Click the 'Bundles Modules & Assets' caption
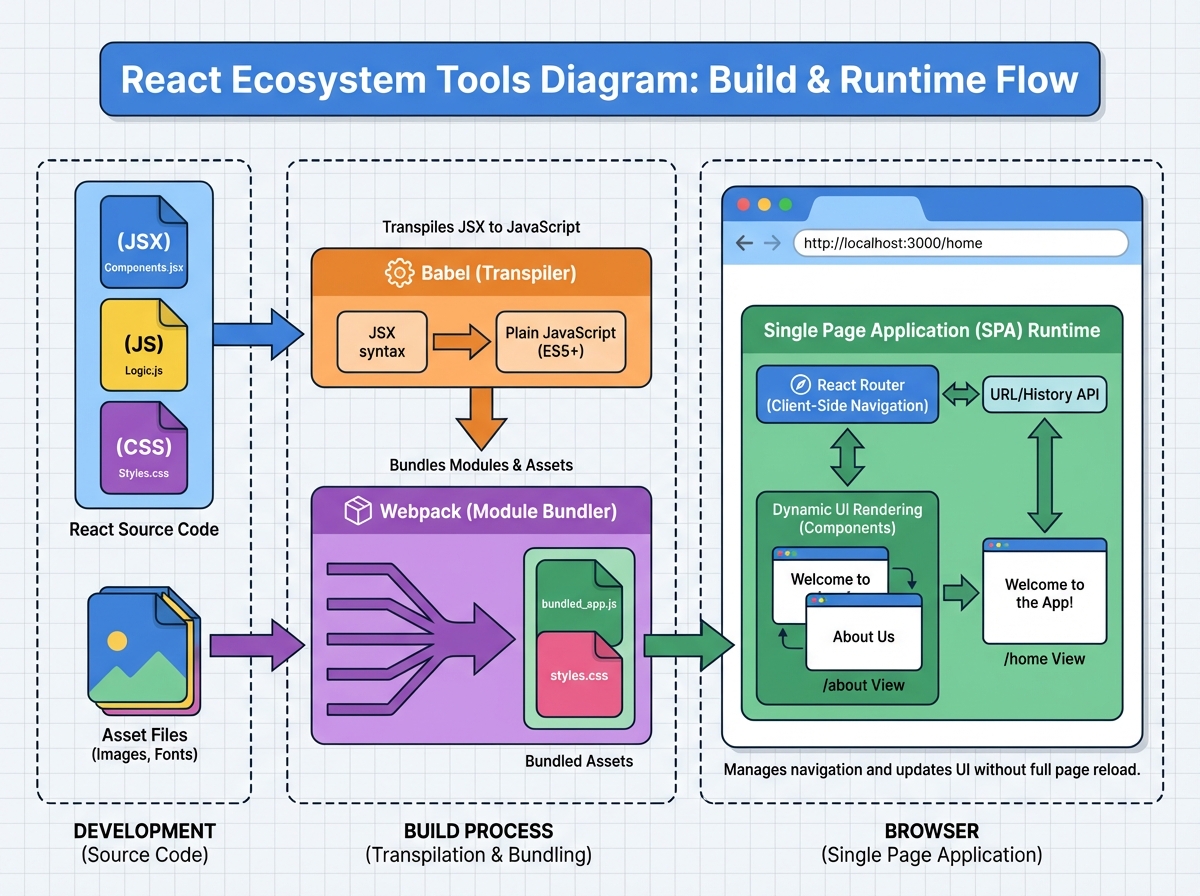Screen dimensions: 1200x896 pyautogui.click(x=481, y=465)
